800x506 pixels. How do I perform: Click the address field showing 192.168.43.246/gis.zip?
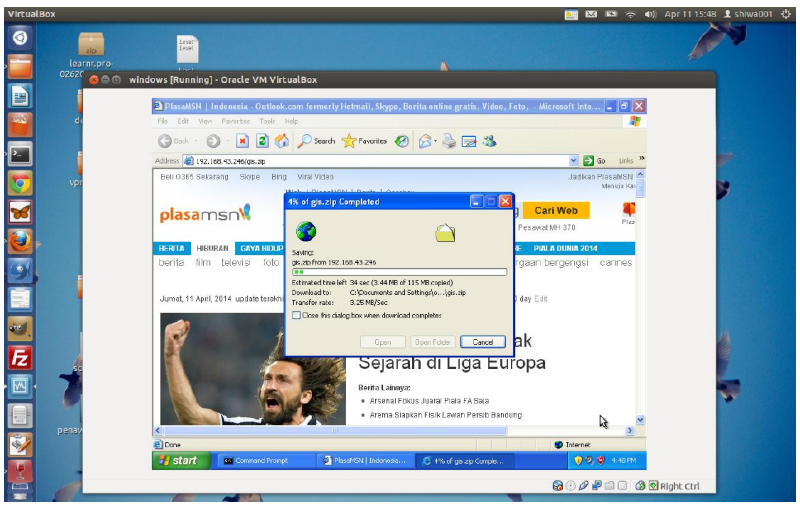(x=380, y=161)
